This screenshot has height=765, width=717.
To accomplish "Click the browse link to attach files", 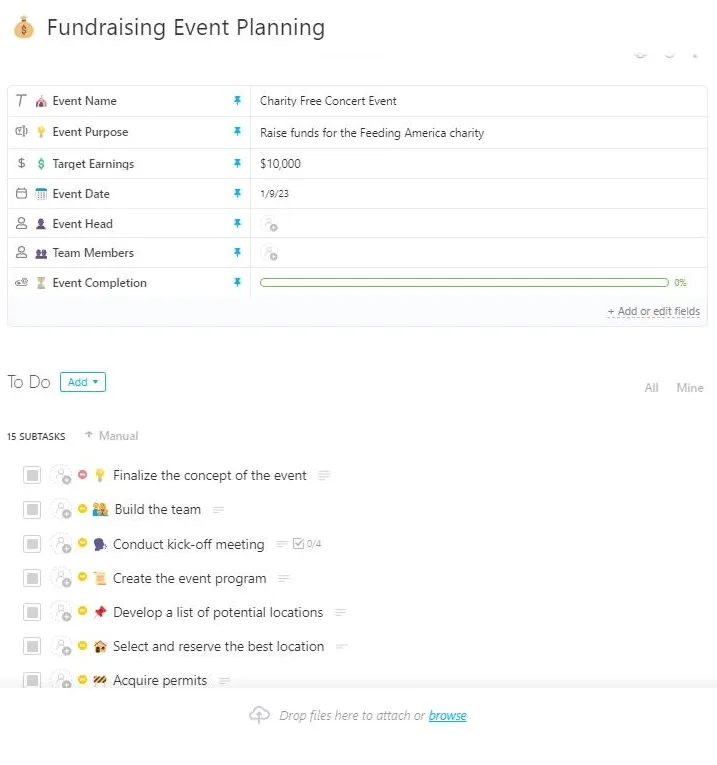I will tap(448, 716).
